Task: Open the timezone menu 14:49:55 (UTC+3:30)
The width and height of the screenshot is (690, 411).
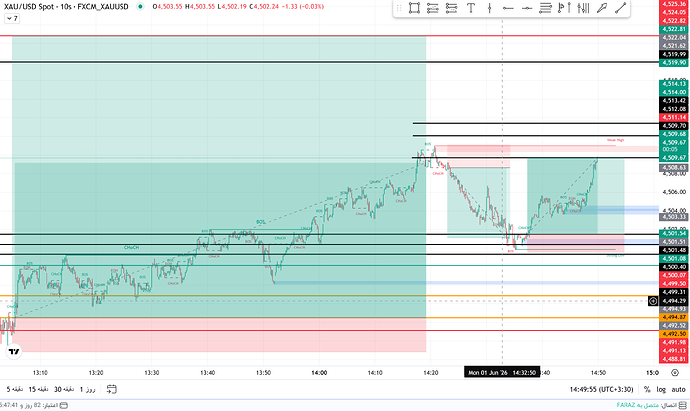Action: 601,389
